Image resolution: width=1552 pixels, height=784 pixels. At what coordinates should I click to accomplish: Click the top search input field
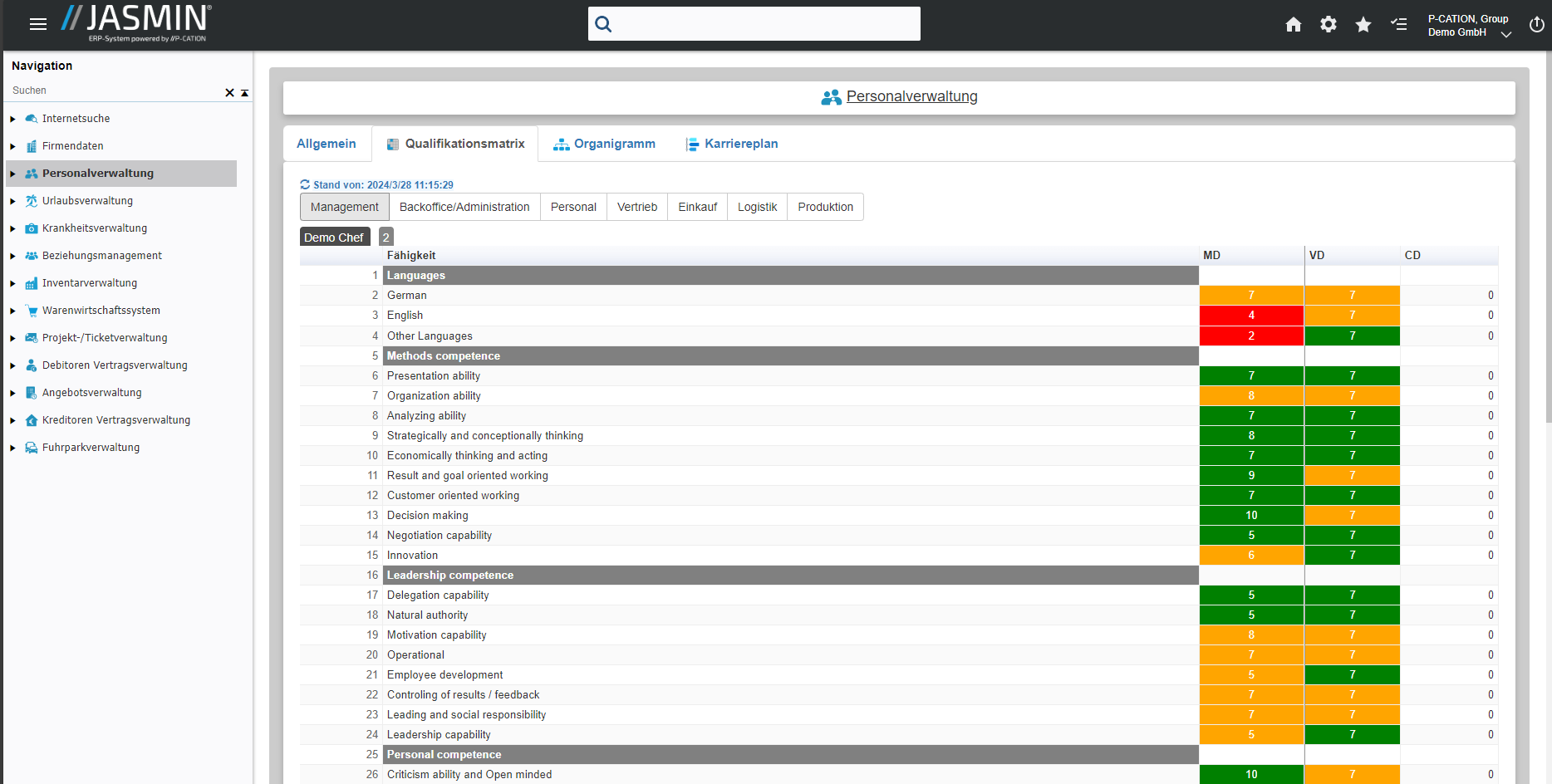coord(764,24)
